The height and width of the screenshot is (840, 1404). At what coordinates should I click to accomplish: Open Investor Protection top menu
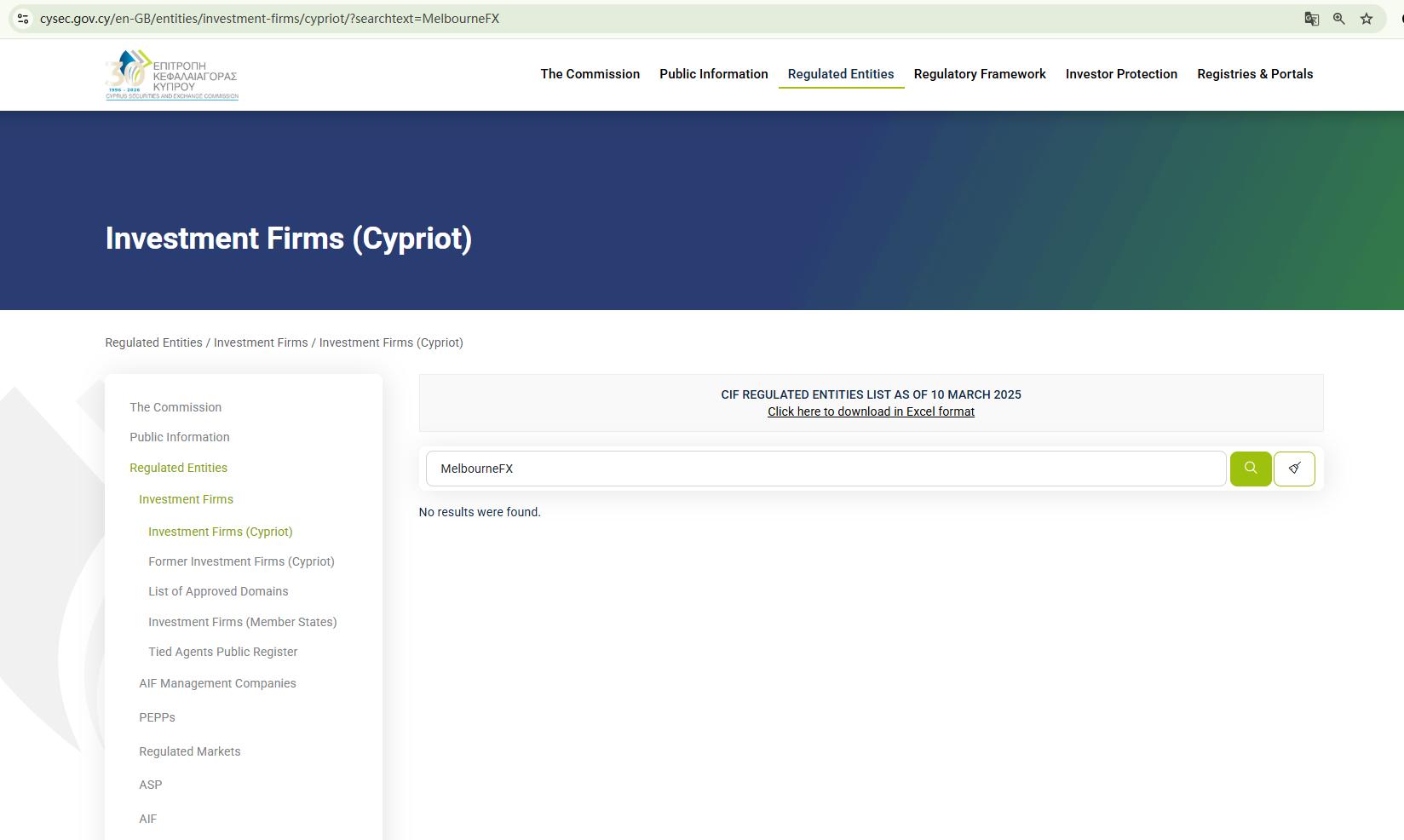click(1121, 74)
